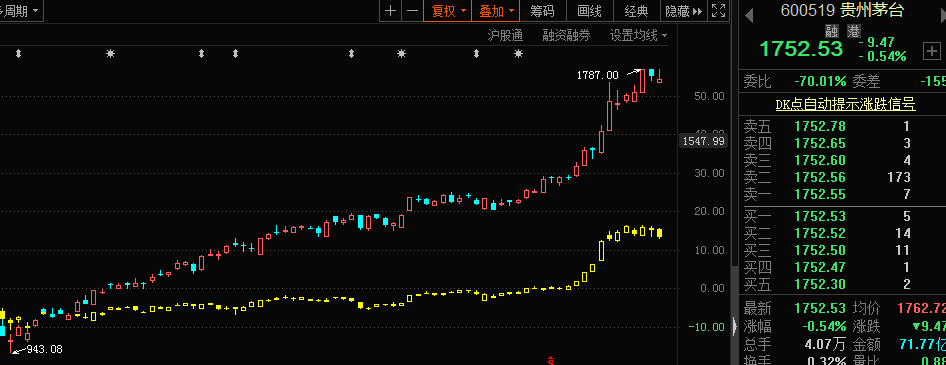Click stock title 600519 贵州茅台
Viewport: 946px width, 365px height.
tap(842, 10)
